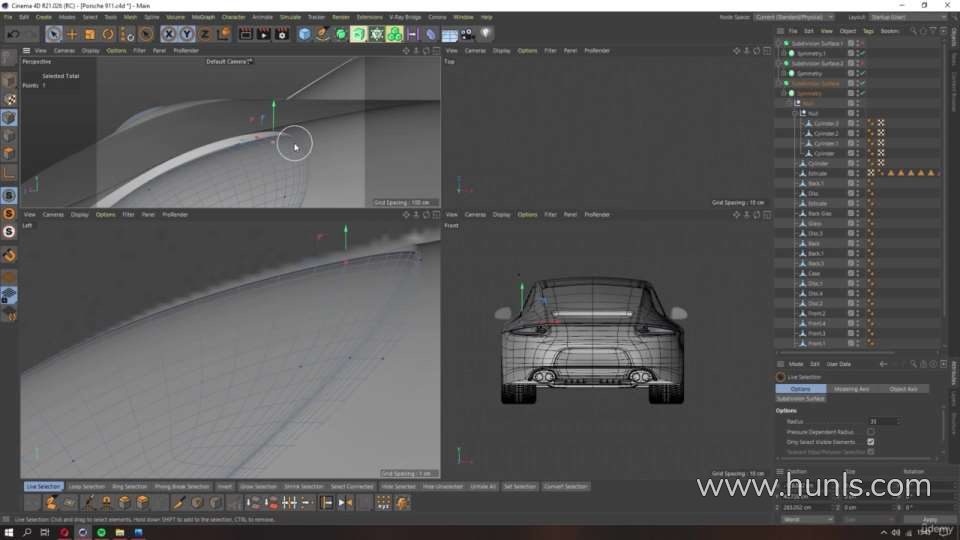This screenshot has height=540, width=960.
Task: Click the Loop Selection button
Action: click(86, 486)
